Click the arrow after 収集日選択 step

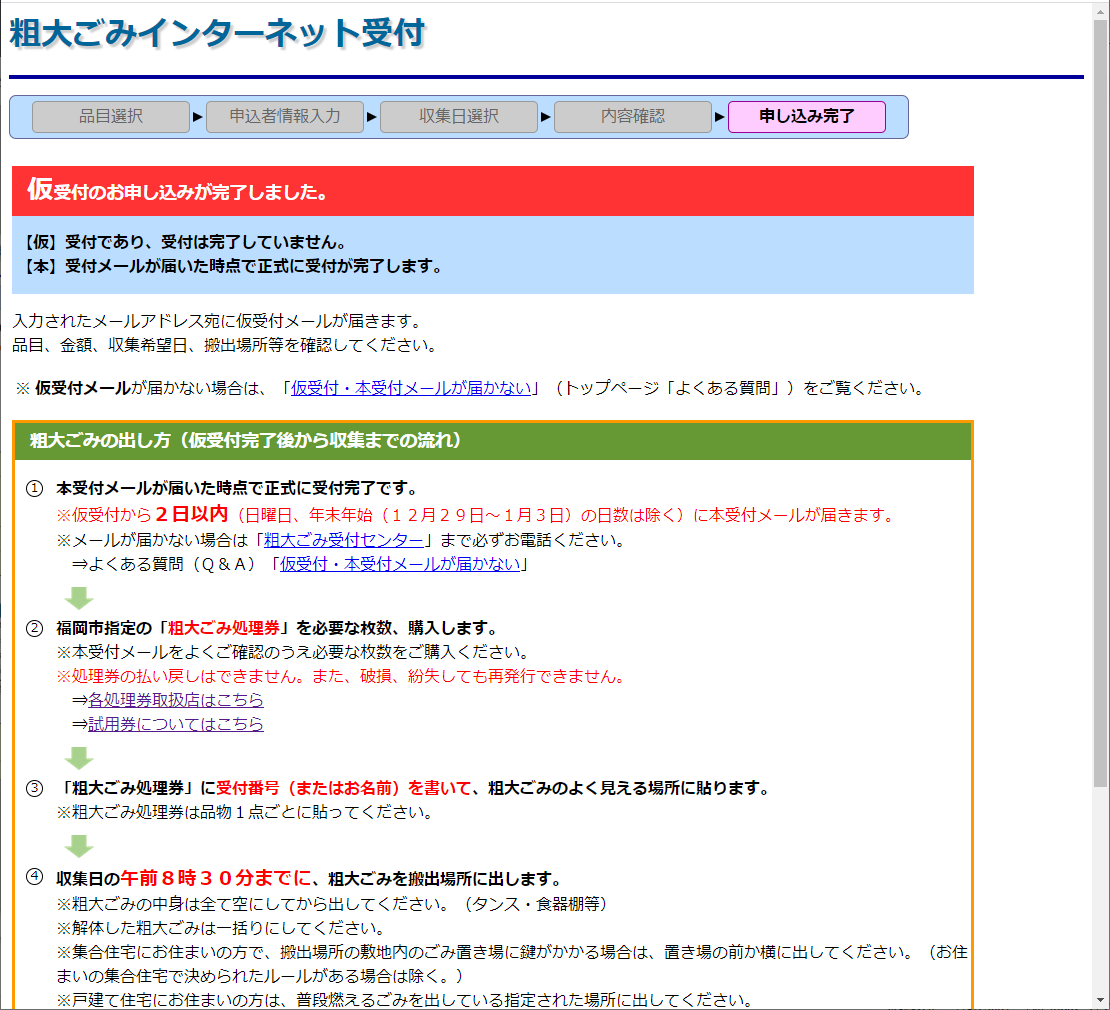pos(544,116)
